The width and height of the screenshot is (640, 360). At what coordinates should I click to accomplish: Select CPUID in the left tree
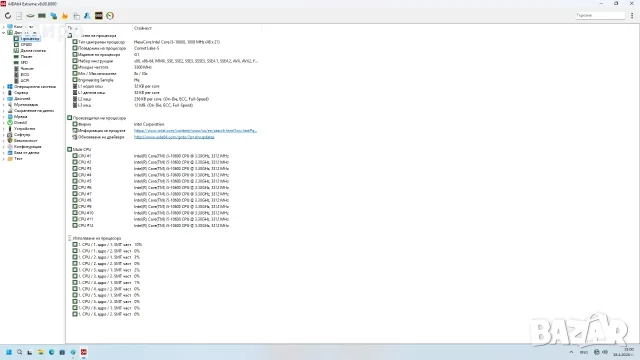click(26, 44)
